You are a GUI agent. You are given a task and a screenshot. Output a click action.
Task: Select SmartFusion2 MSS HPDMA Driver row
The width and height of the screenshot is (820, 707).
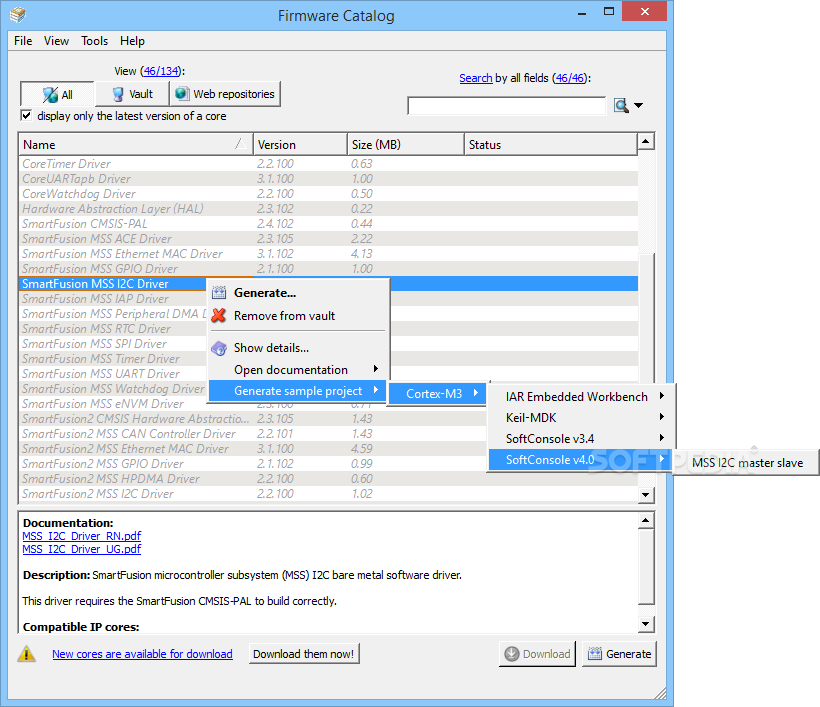328,479
